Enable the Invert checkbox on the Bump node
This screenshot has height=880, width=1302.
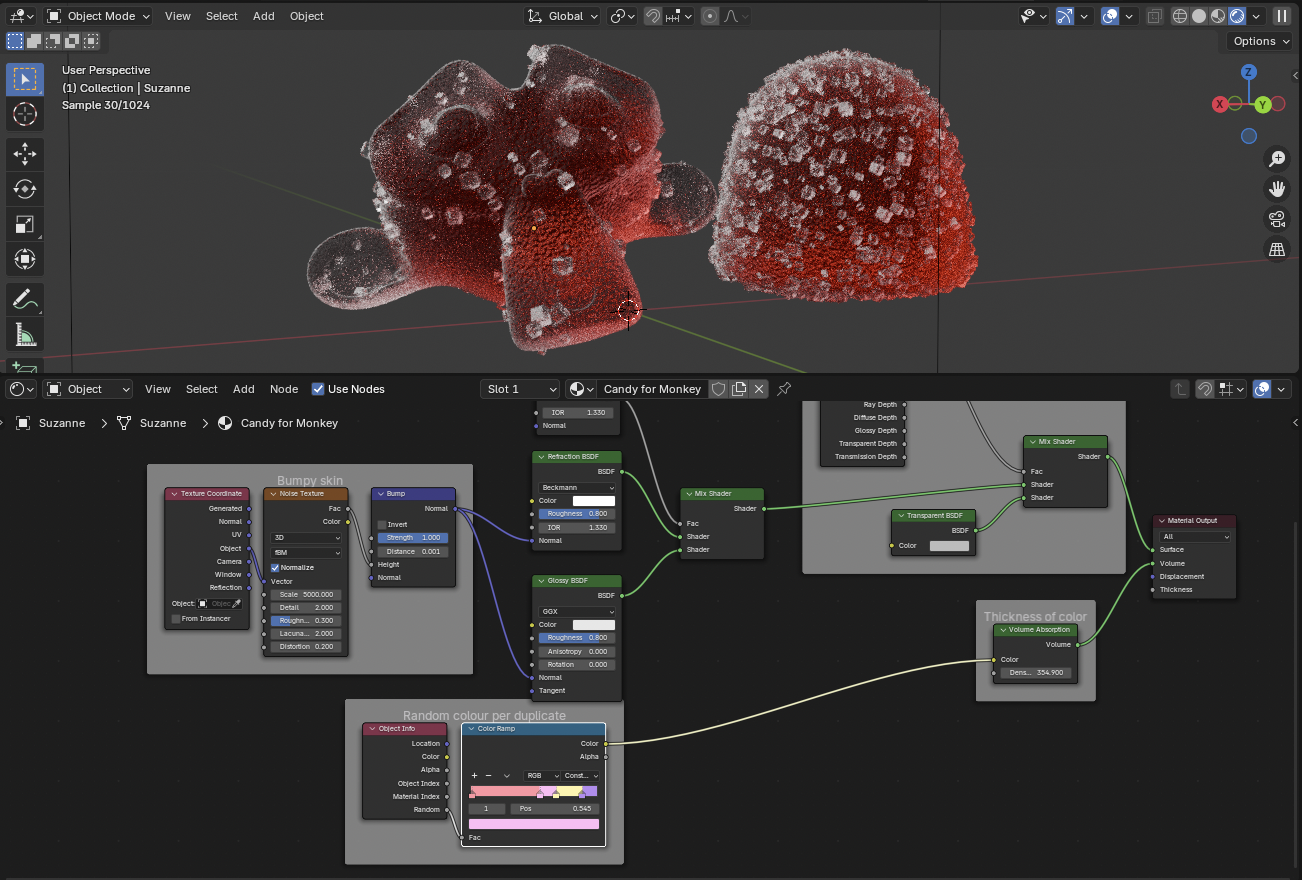click(382, 524)
